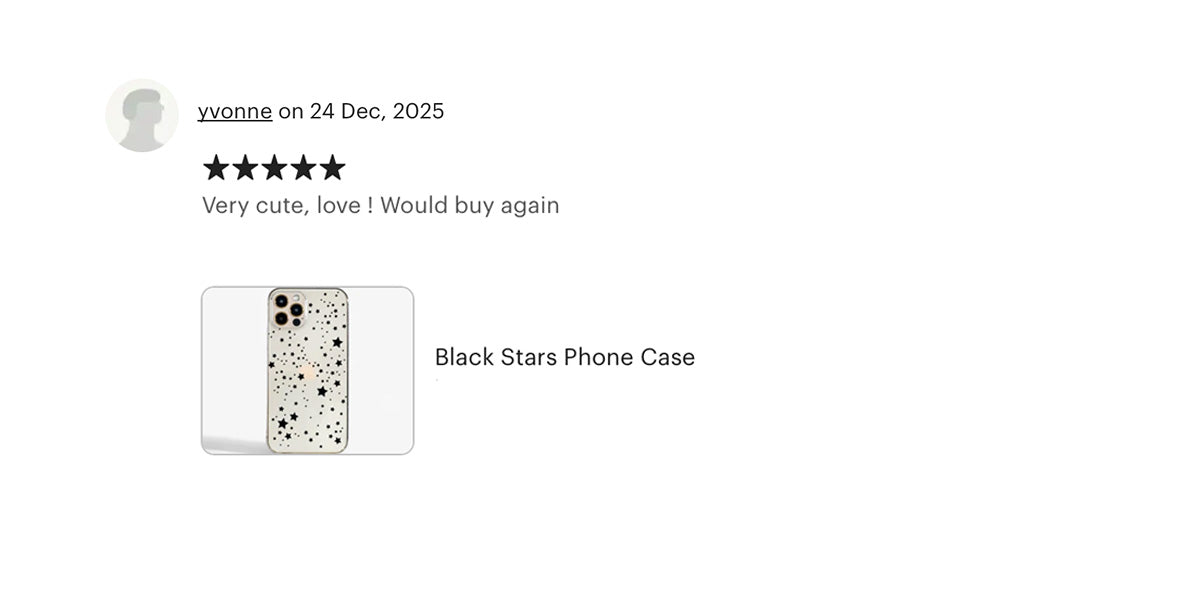
Task: Click the word on before the date
Action: point(290,111)
